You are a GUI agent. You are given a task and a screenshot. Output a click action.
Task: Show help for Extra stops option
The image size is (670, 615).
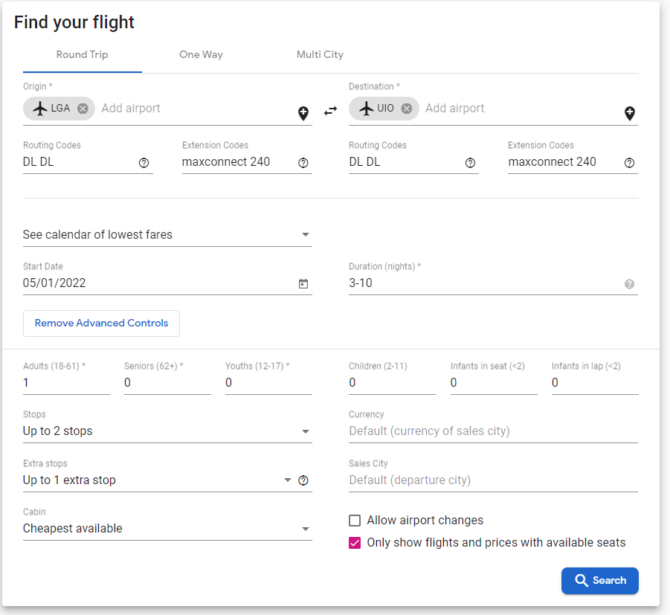(x=304, y=481)
